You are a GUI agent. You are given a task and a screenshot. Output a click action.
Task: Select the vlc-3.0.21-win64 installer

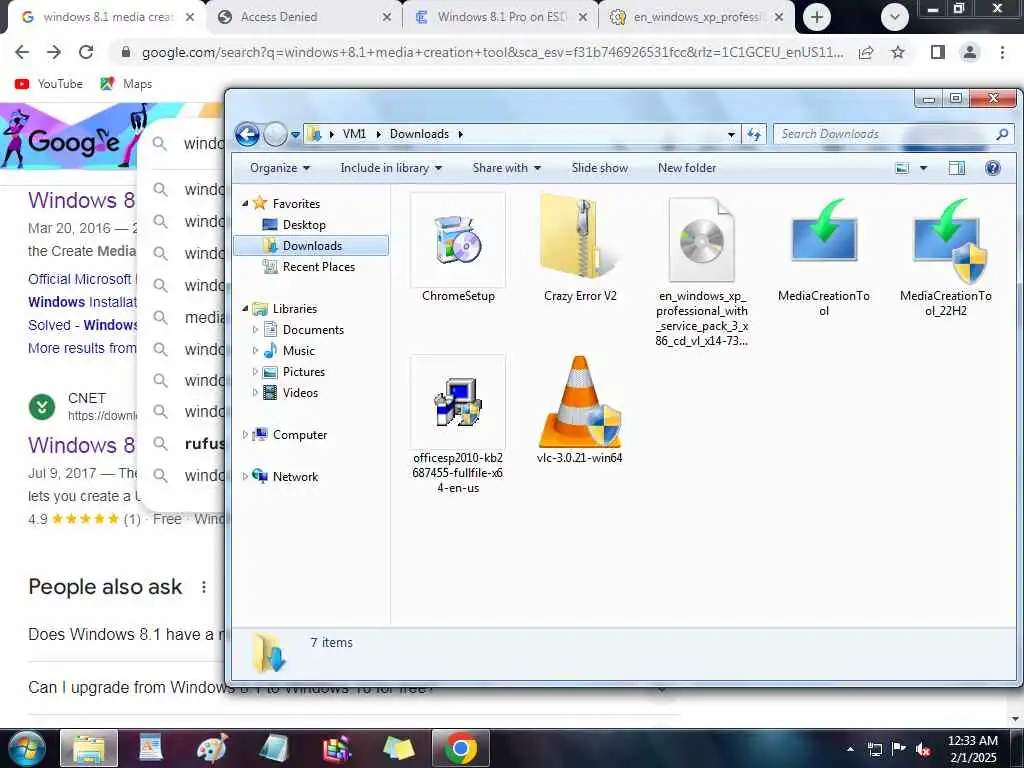pyautogui.click(x=580, y=410)
